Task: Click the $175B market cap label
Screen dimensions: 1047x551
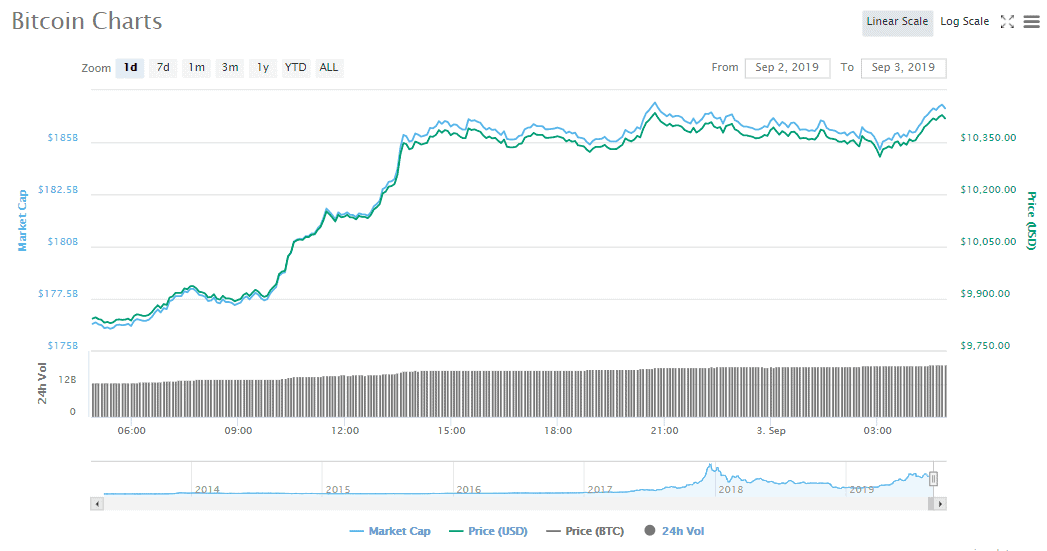Action: point(63,346)
